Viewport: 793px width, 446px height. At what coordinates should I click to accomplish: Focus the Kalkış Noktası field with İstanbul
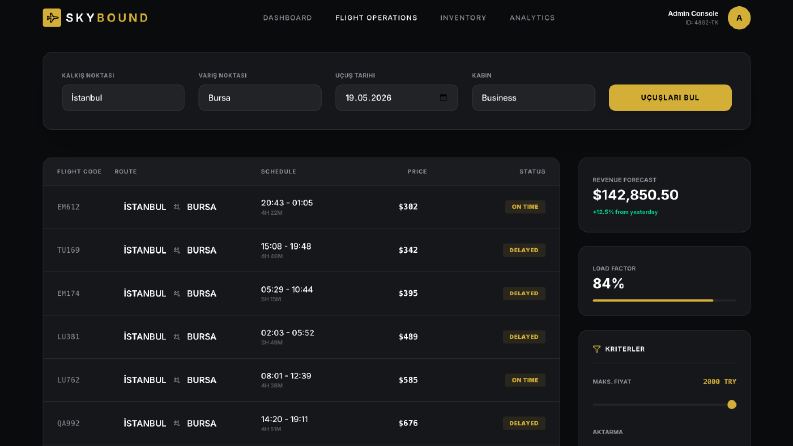(123, 98)
